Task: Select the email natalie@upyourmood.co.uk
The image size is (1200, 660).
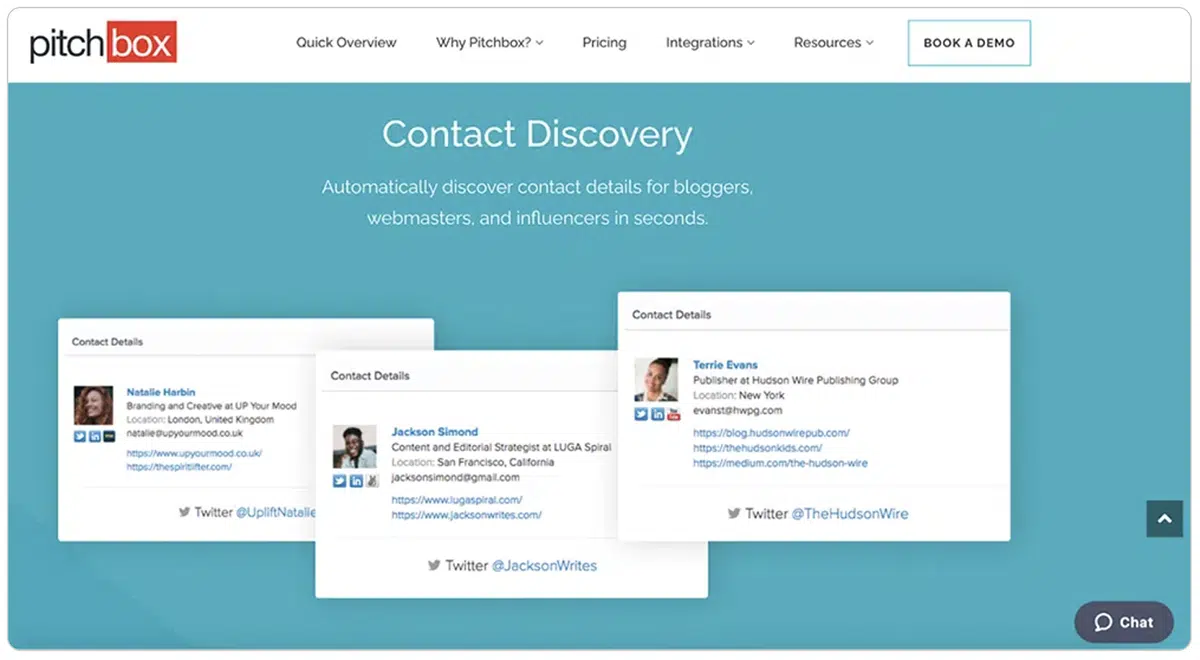Action: point(184,434)
